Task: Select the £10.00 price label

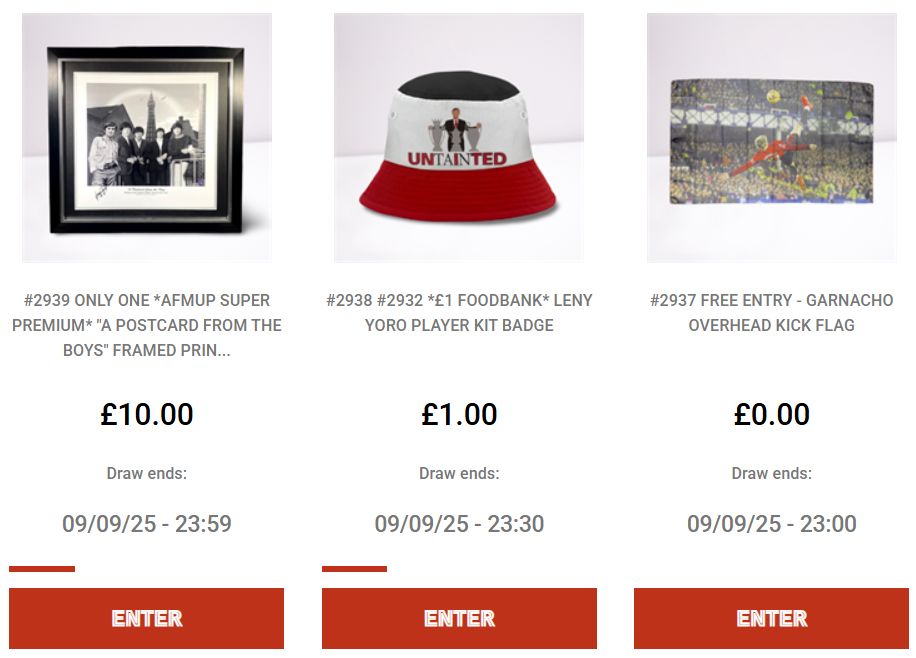Action: coord(147,414)
